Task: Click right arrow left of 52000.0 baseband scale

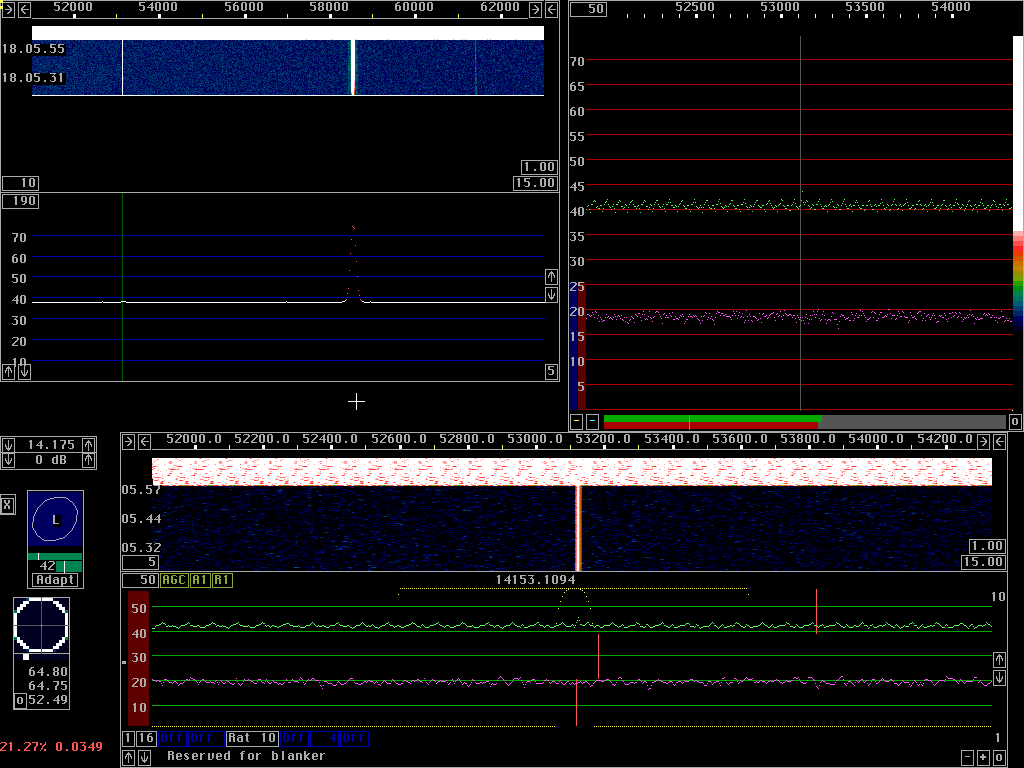Action: click(129, 441)
